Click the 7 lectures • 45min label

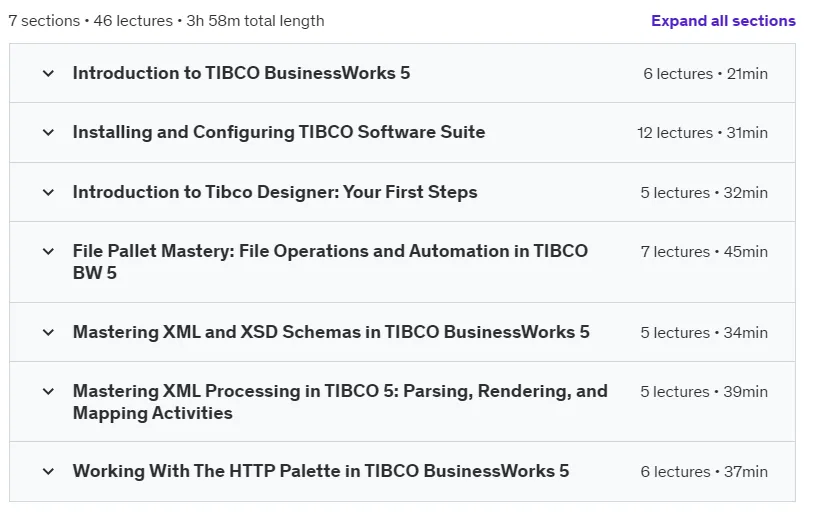704,252
